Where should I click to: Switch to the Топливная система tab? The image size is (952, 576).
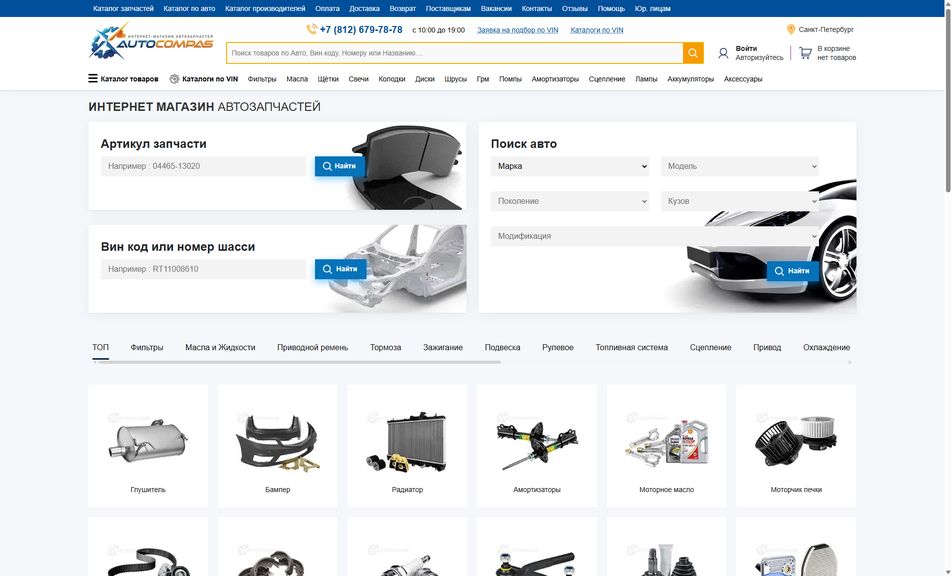631,347
